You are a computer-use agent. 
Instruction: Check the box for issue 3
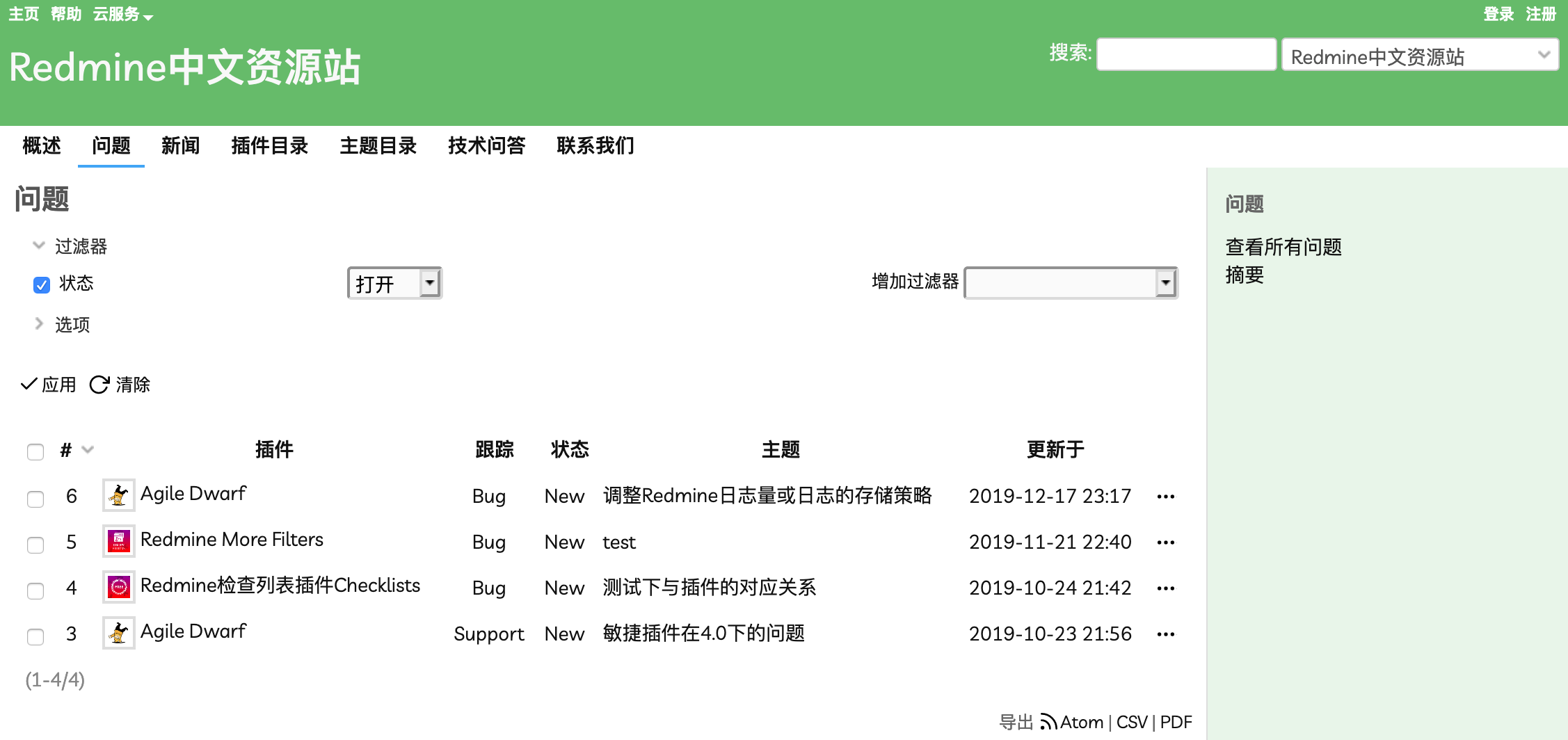[35, 636]
